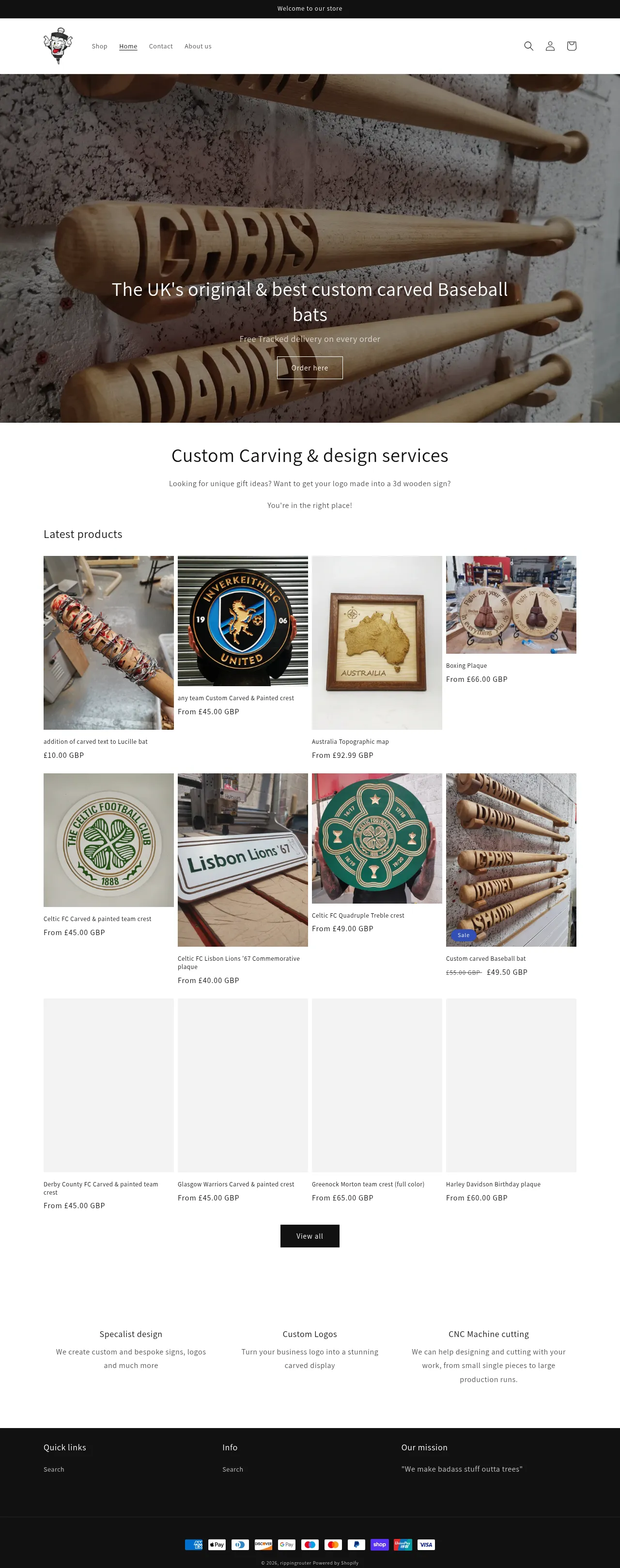Open the Australia Topographic map product image

point(377,643)
